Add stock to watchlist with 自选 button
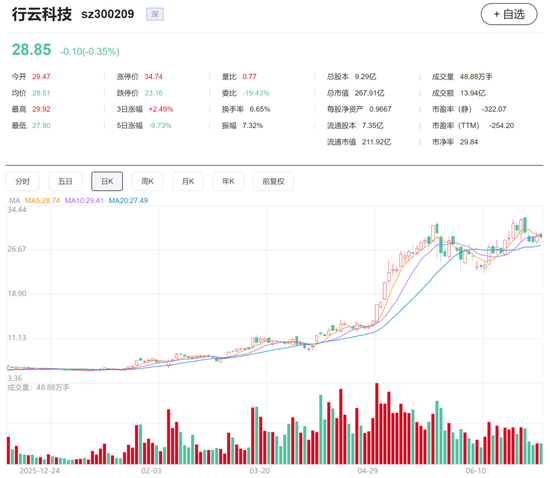Image resolution: width=550 pixels, height=478 pixels. point(509,14)
